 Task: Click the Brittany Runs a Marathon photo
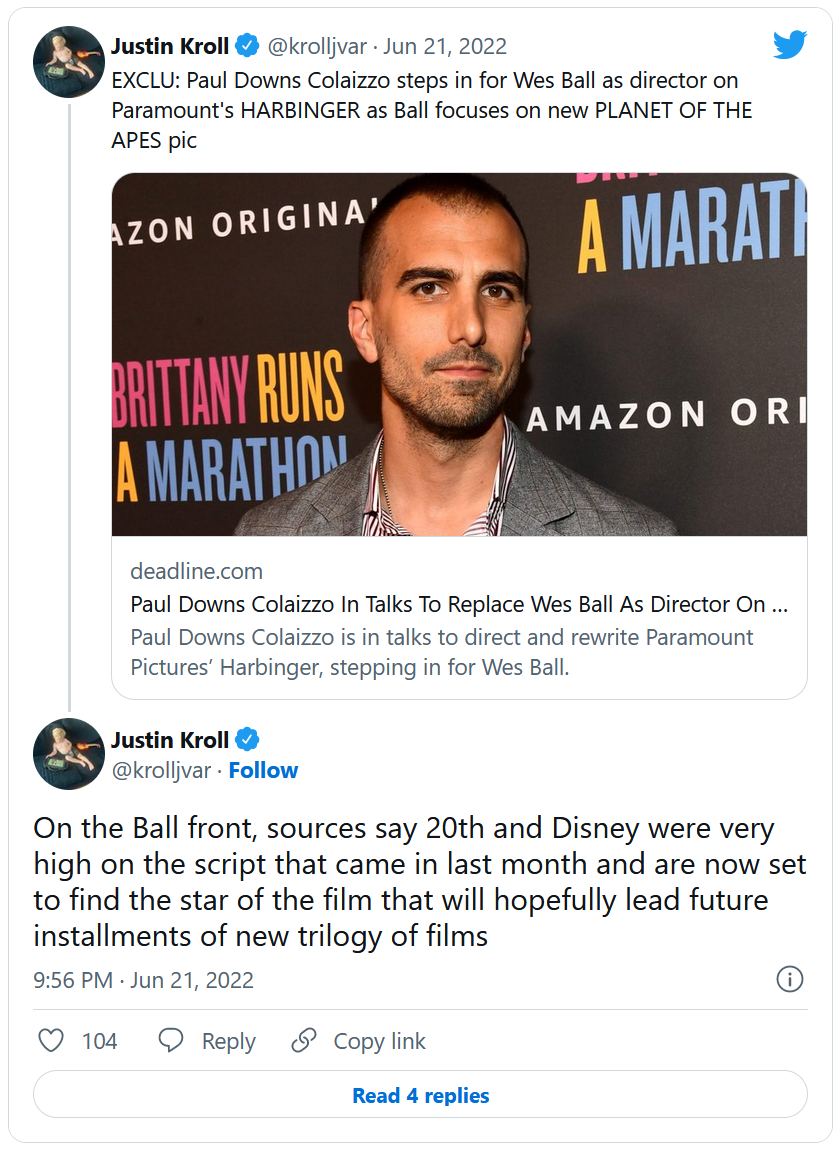(x=459, y=354)
